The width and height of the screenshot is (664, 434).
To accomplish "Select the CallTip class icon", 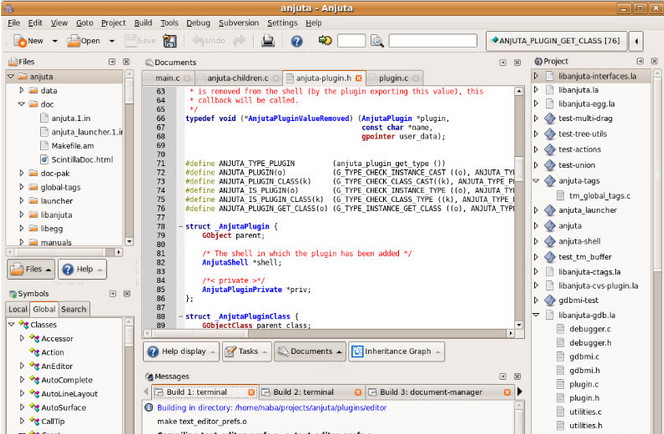I will [x=34, y=421].
